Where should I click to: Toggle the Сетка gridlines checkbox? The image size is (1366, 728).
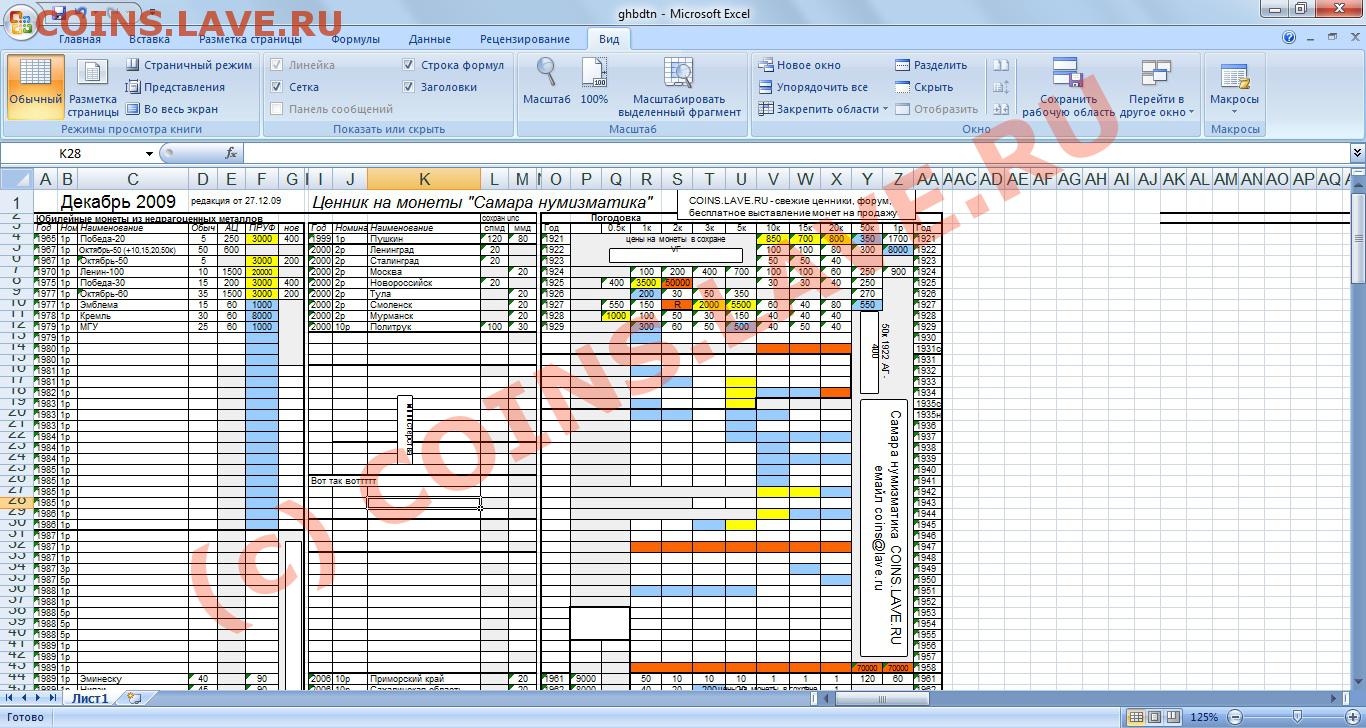coord(277,87)
